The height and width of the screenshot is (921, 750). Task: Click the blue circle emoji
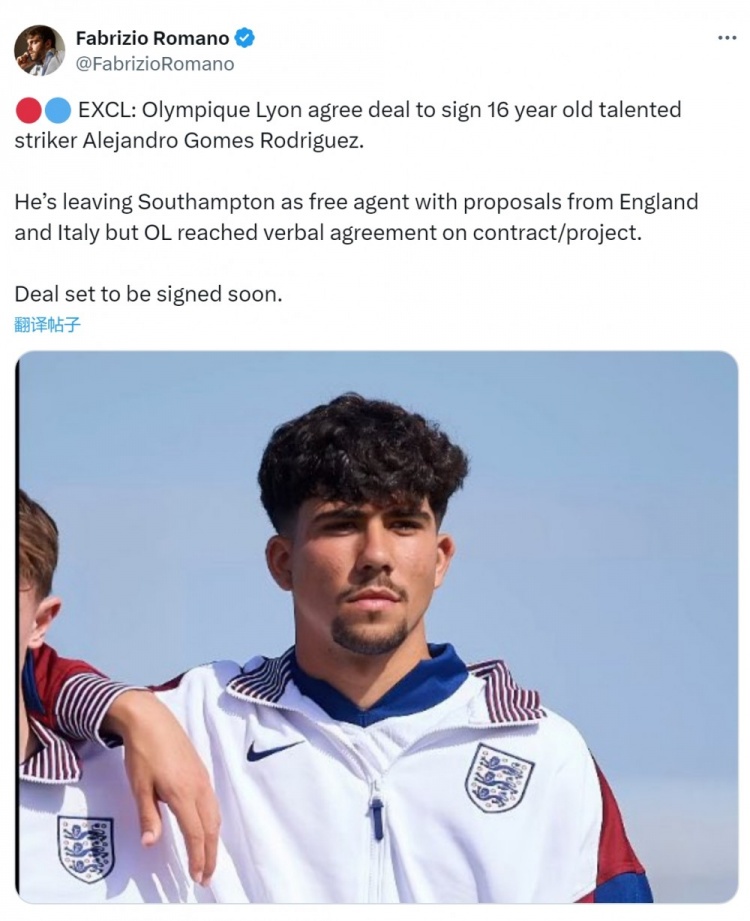(x=57, y=110)
